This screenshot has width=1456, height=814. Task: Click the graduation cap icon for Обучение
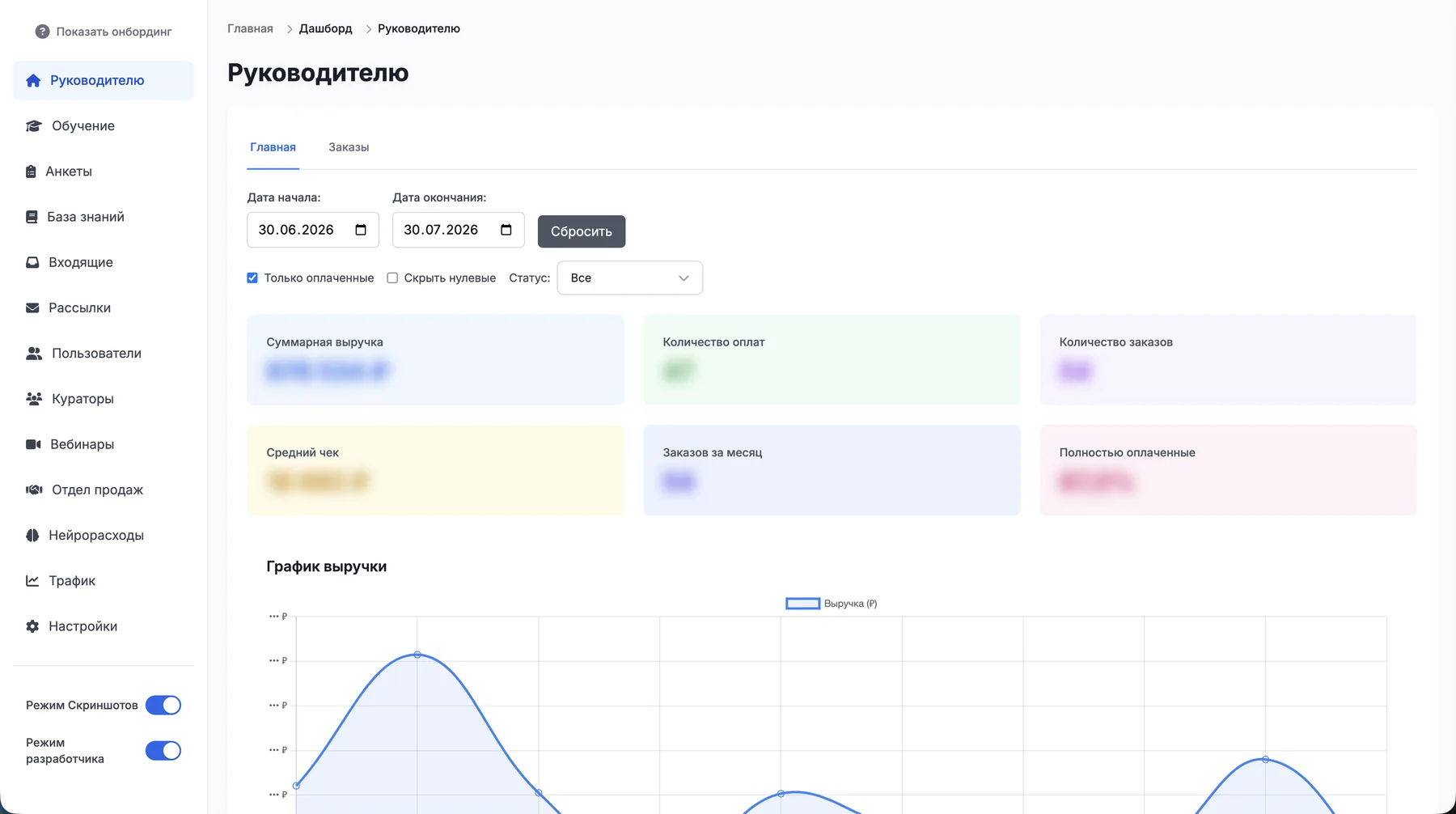pyautogui.click(x=34, y=126)
